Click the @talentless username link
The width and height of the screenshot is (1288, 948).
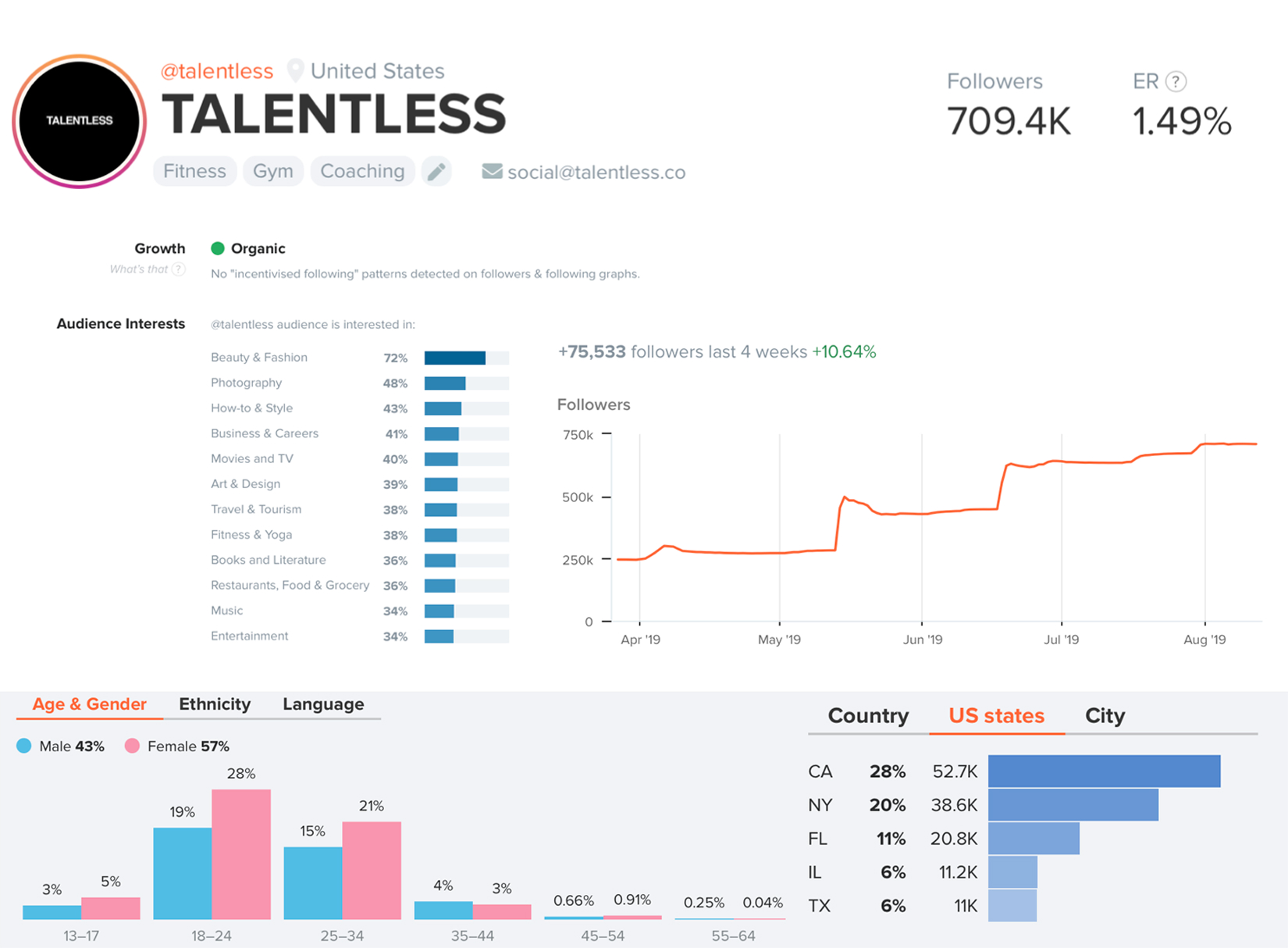(x=216, y=71)
